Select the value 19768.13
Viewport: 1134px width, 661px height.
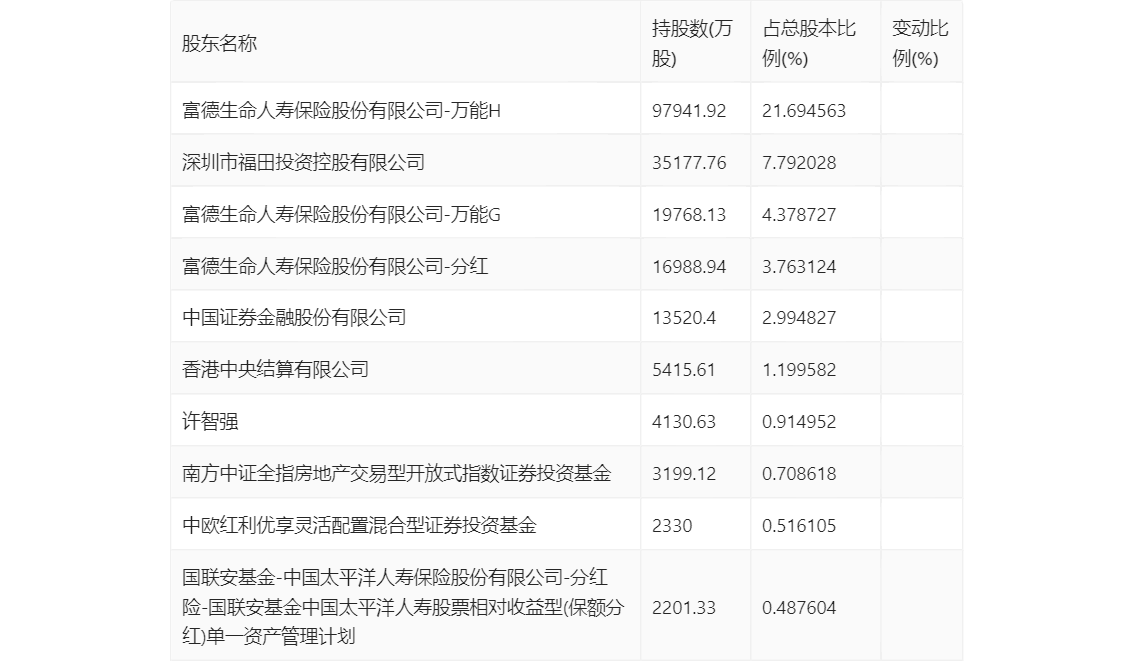[688, 215]
